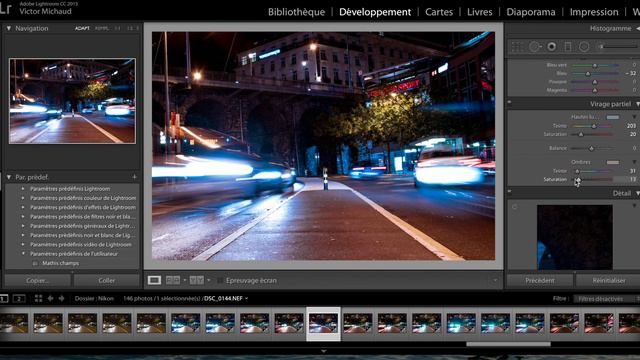Viewport: 640px width, 360px height.
Task: Collapse the Hautes lumières section triangle
Action: tap(634, 117)
